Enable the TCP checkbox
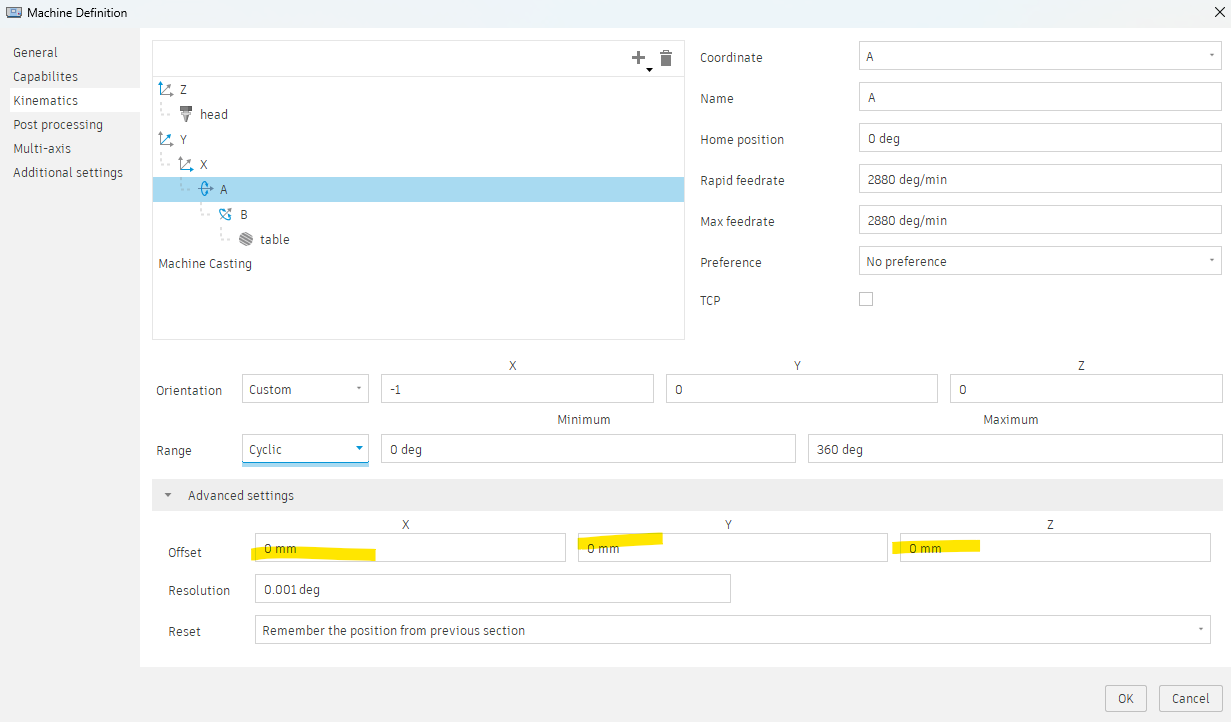This screenshot has width=1231, height=722. click(865, 298)
